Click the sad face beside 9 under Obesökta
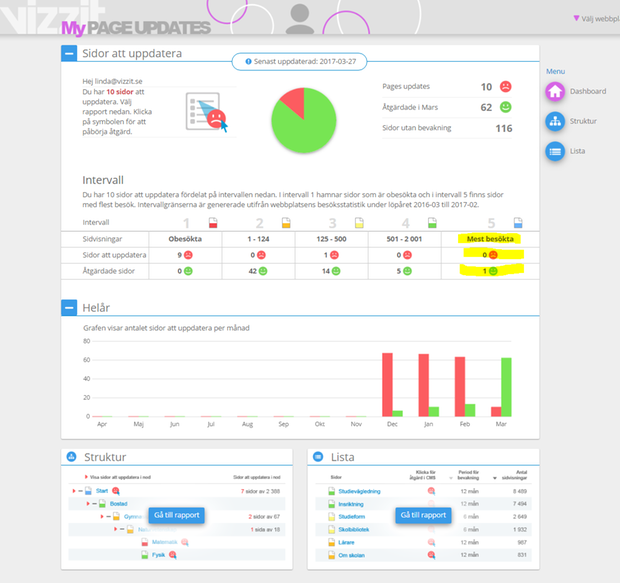This screenshot has width=620, height=583. click(188, 255)
